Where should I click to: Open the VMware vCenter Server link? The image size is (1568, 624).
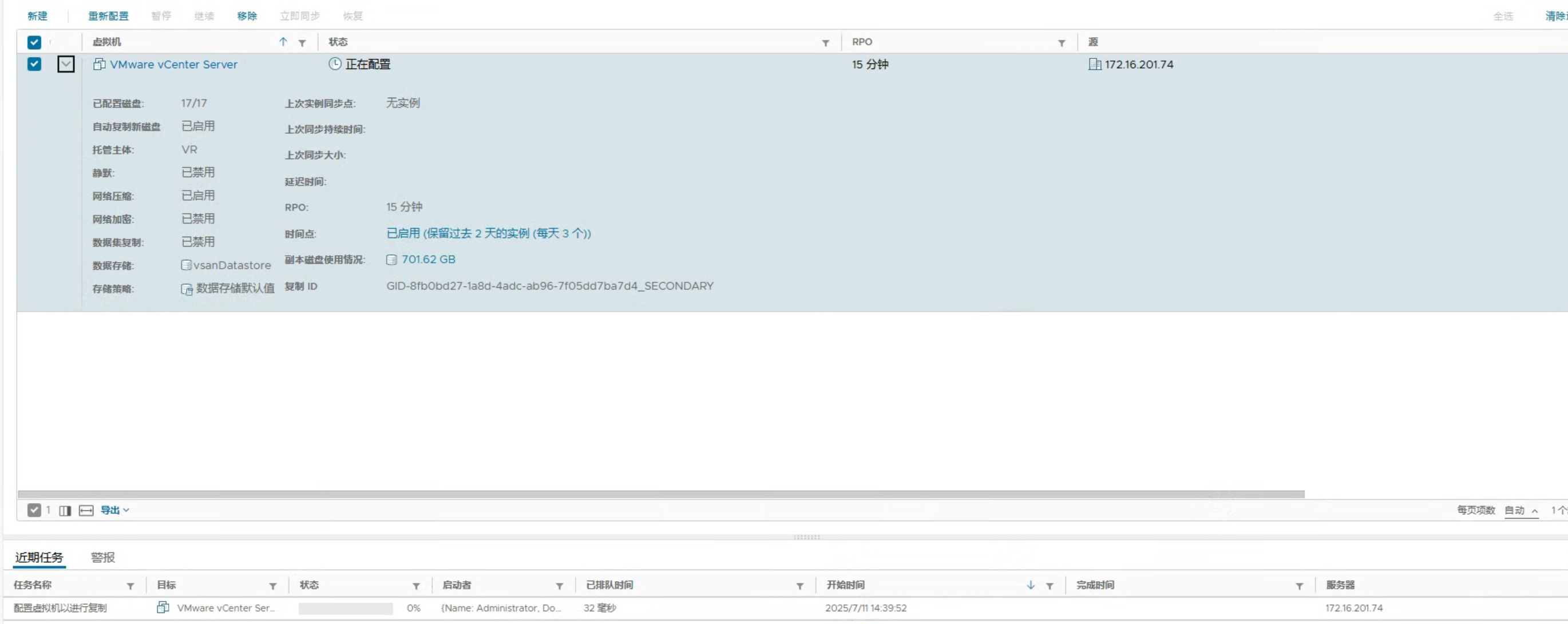coord(173,65)
